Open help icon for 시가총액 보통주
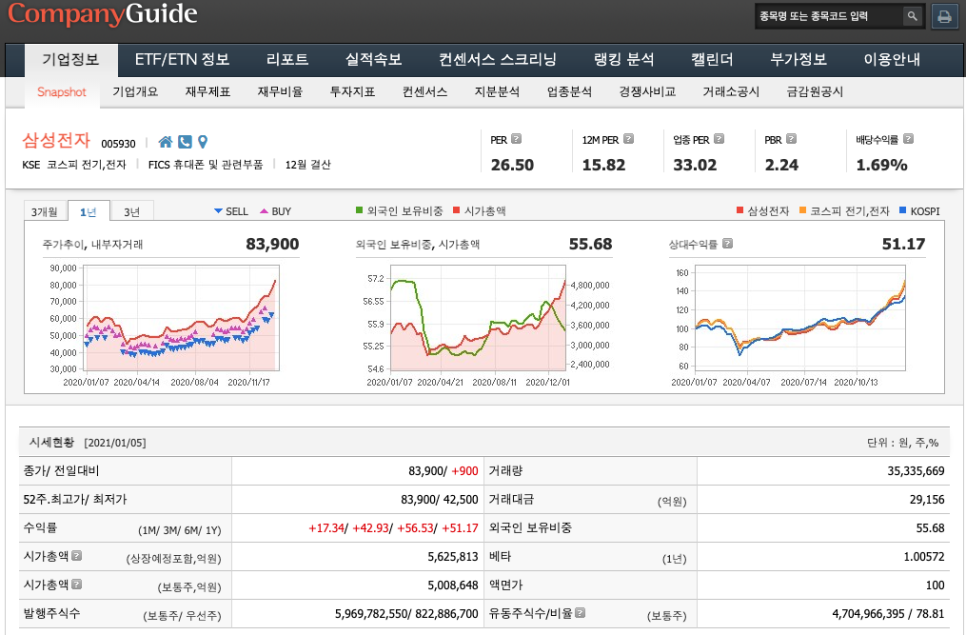This screenshot has height=635, width=966. 76,584
